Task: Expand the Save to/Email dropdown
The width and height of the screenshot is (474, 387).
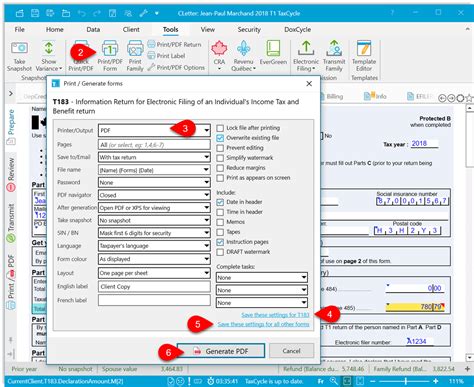Action: (154, 157)
